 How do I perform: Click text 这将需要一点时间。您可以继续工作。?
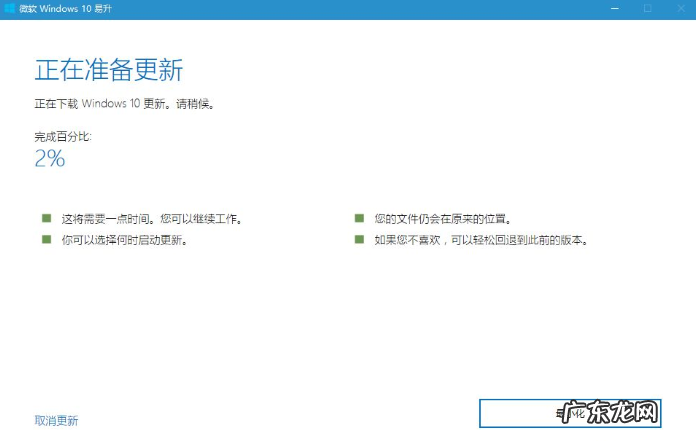click(x=152, y=219)
